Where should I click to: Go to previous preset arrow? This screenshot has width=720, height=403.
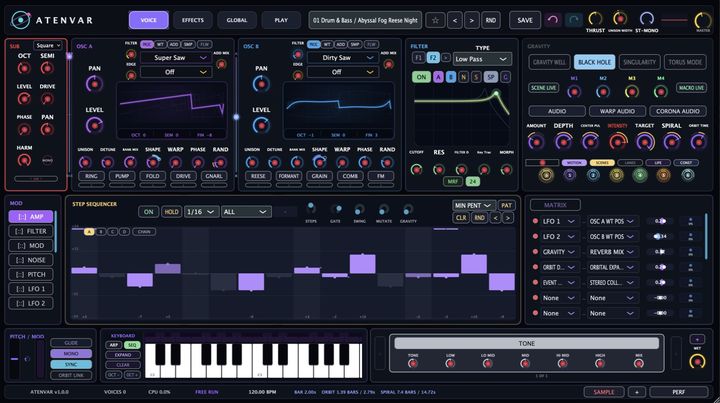[x=455, y=20]
